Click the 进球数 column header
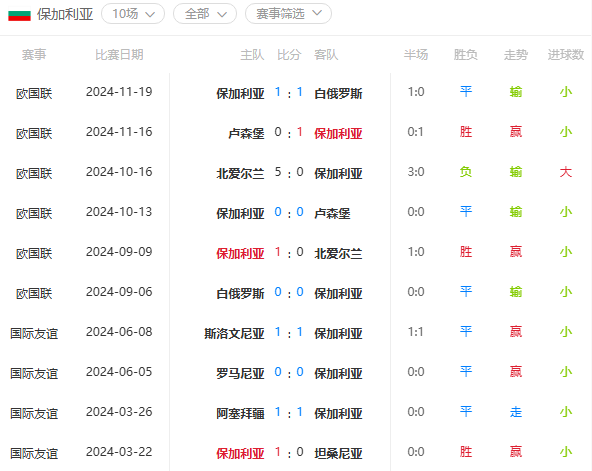Viewport: 592px width, 471px height. coord(566,55)
